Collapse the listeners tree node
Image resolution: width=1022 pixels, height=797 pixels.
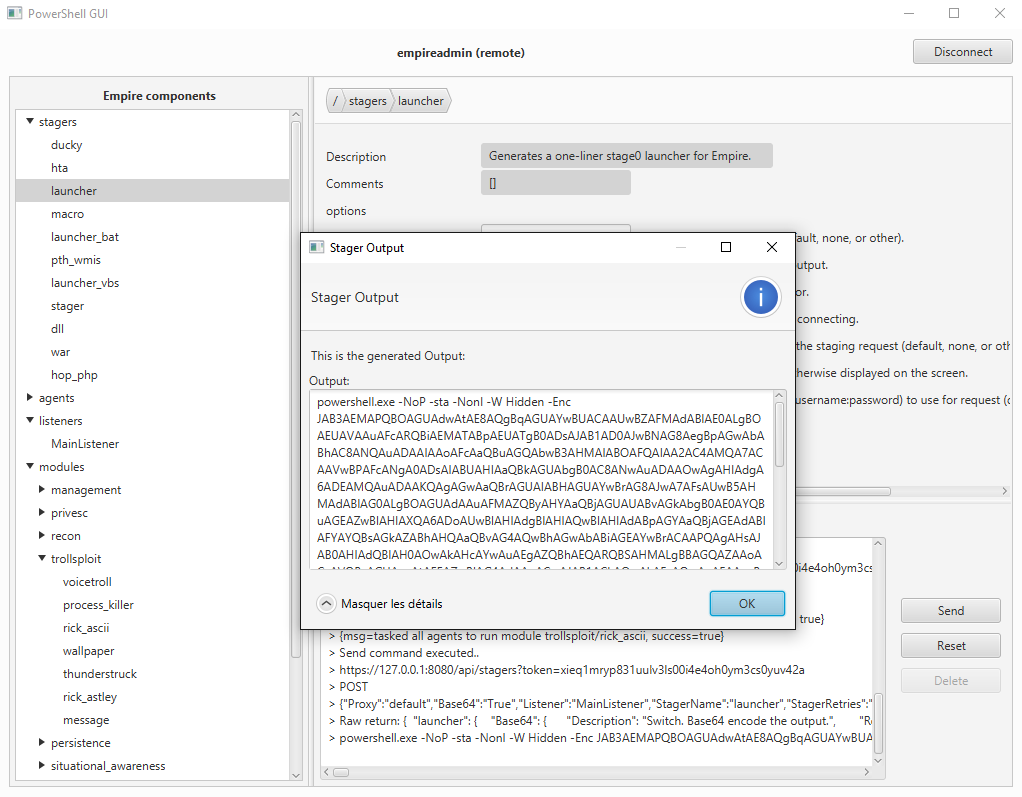point(30,420)
